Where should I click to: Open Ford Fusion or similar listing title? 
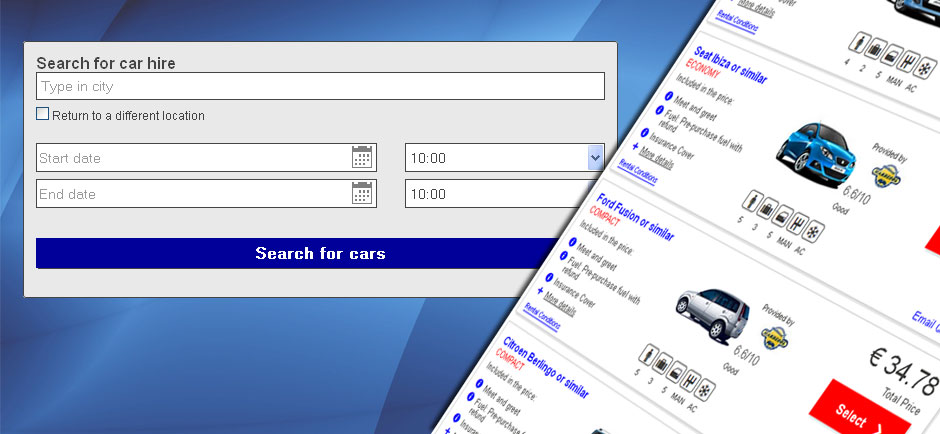[x=635, y=216]
